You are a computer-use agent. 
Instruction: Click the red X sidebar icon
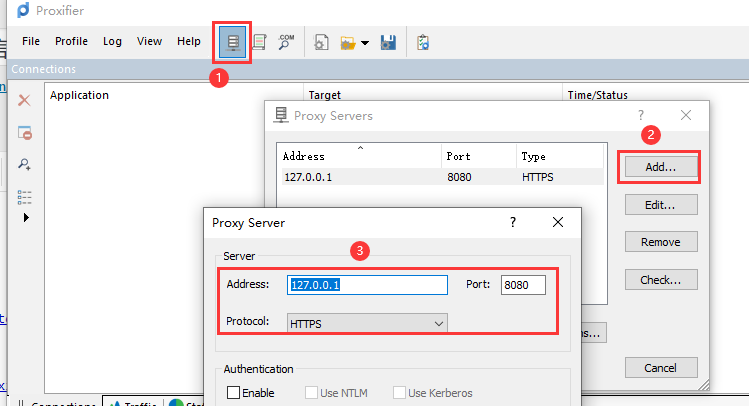coord(24,100)
